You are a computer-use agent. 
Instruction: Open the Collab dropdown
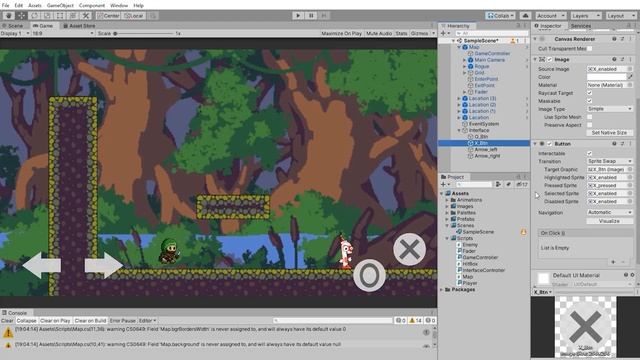coord(501,16)
